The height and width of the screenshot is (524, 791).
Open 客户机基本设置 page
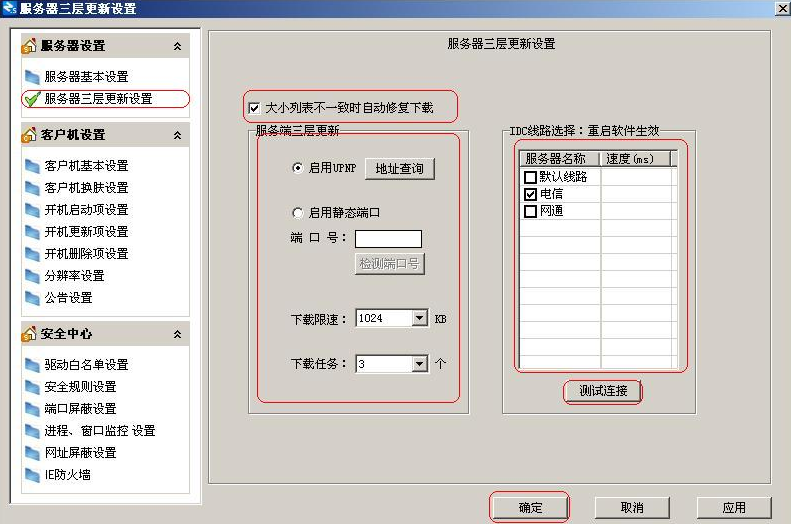click(86, 165)
